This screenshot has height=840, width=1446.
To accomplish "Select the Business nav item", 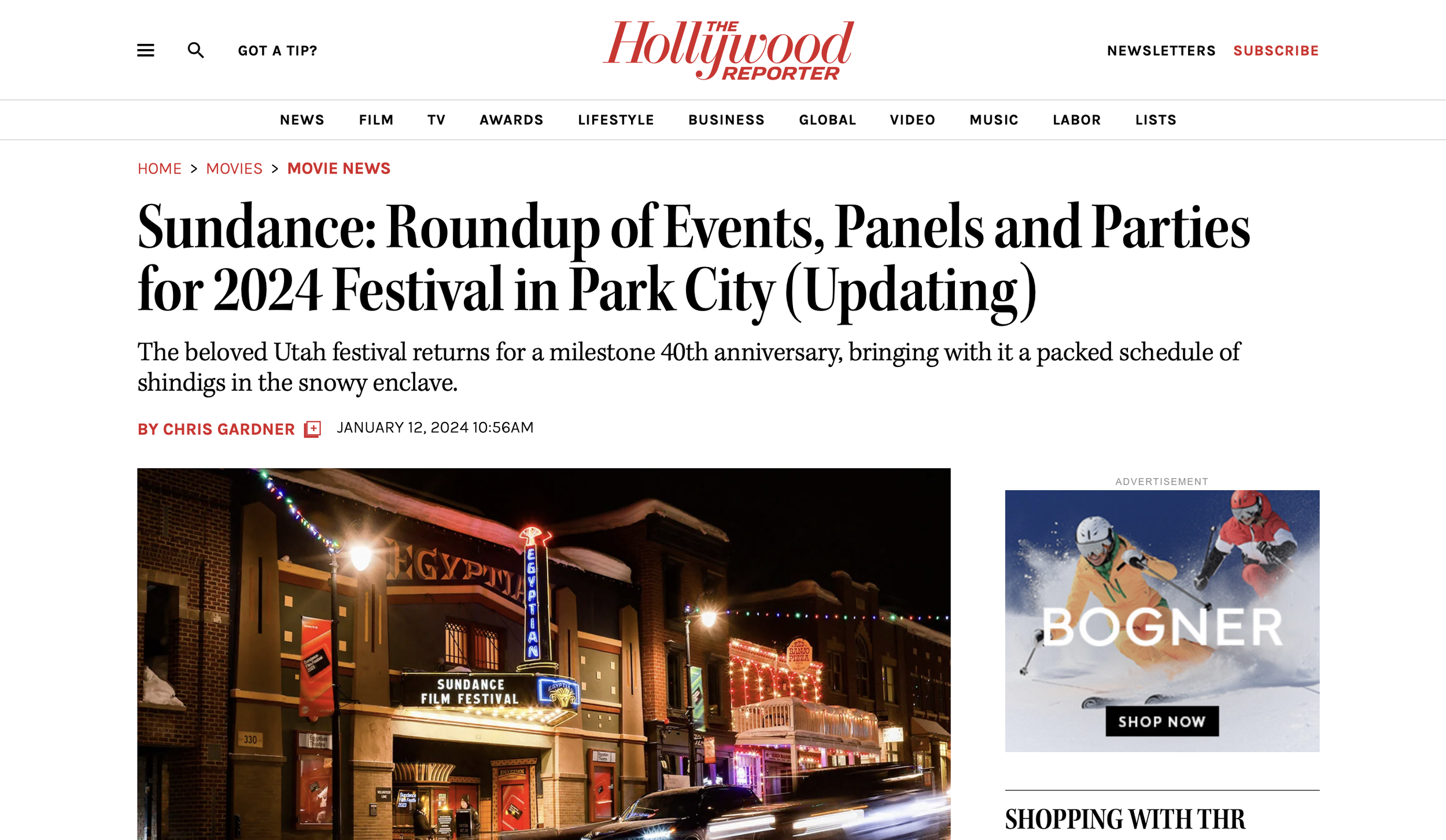I will coord(726,120).
